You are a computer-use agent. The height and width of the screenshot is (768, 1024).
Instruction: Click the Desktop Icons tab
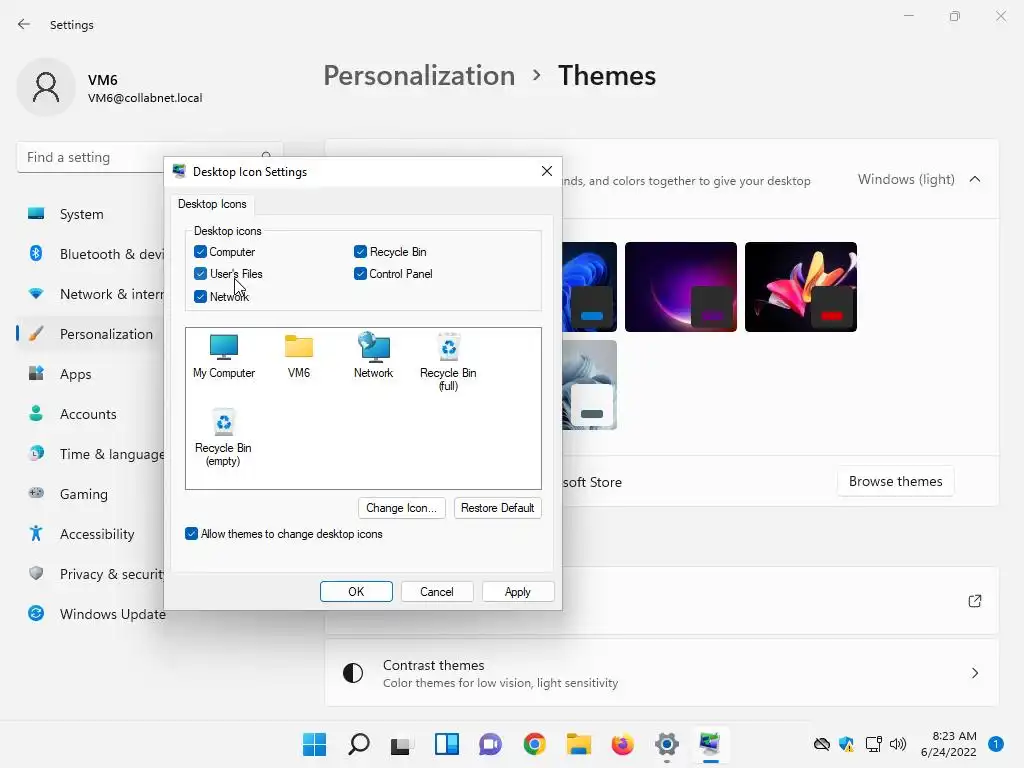click(x=212, y=204)
